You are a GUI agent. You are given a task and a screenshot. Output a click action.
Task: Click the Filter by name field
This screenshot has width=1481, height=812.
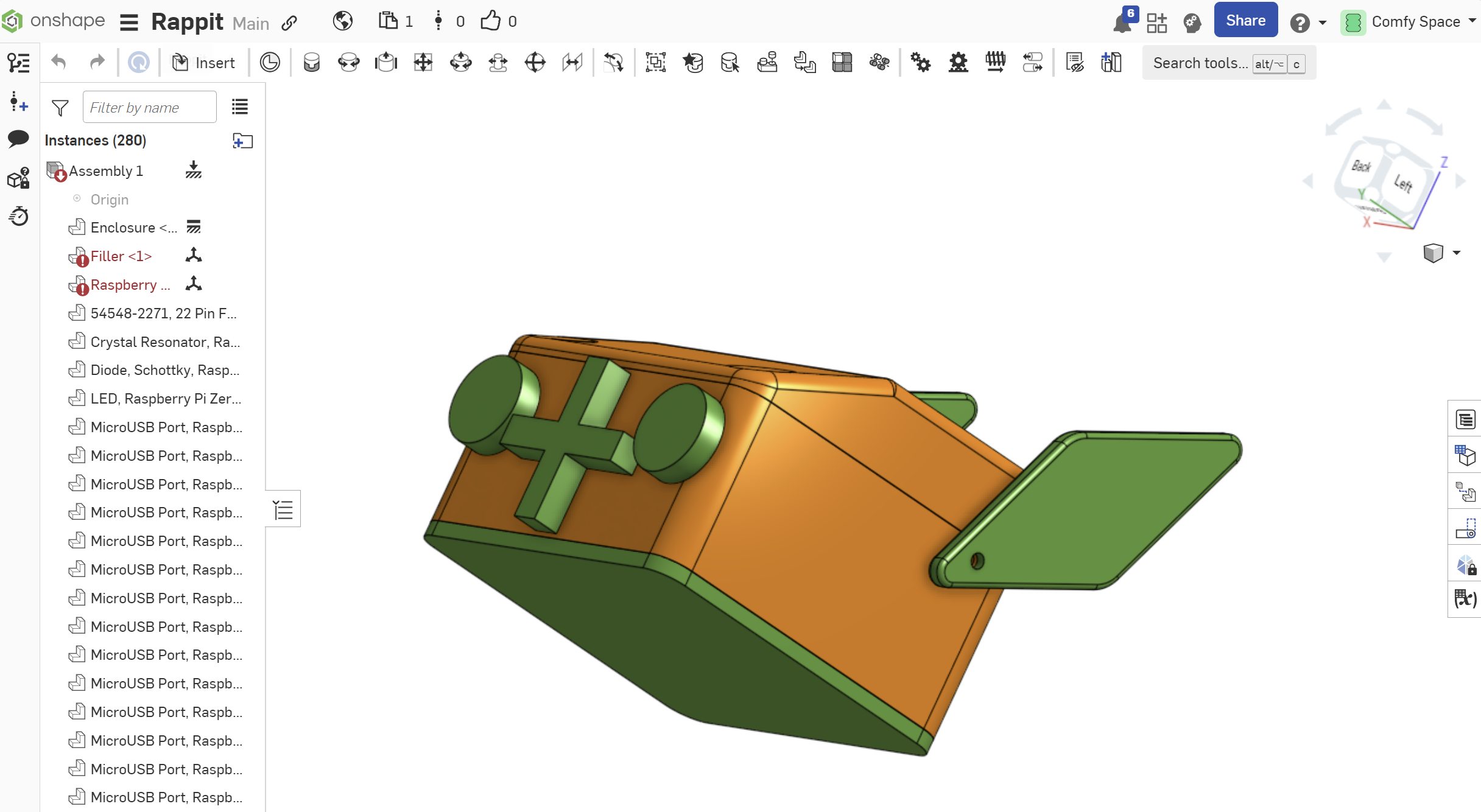[x=149, y=108]
